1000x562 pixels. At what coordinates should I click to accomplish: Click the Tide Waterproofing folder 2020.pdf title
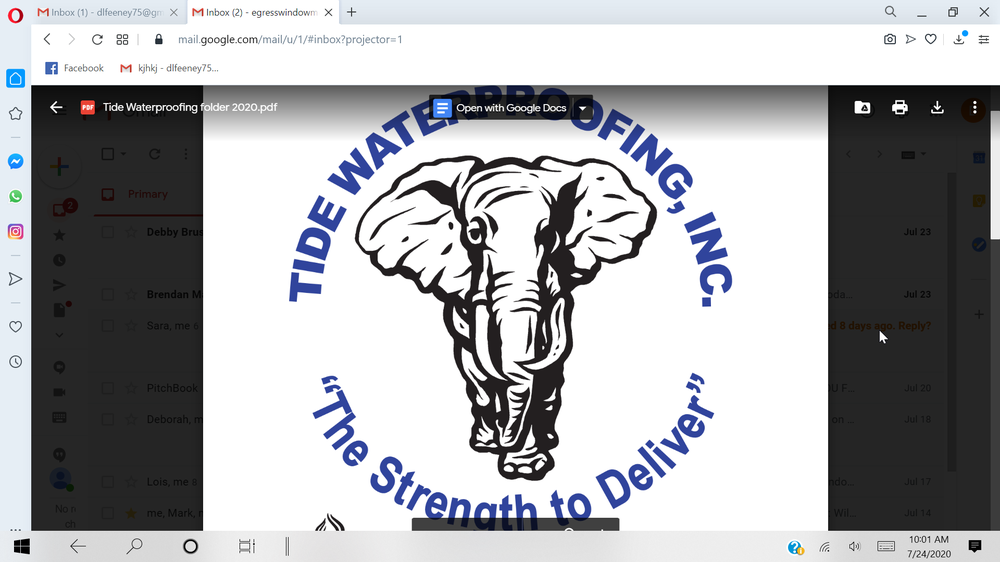[x=190, y=107]
